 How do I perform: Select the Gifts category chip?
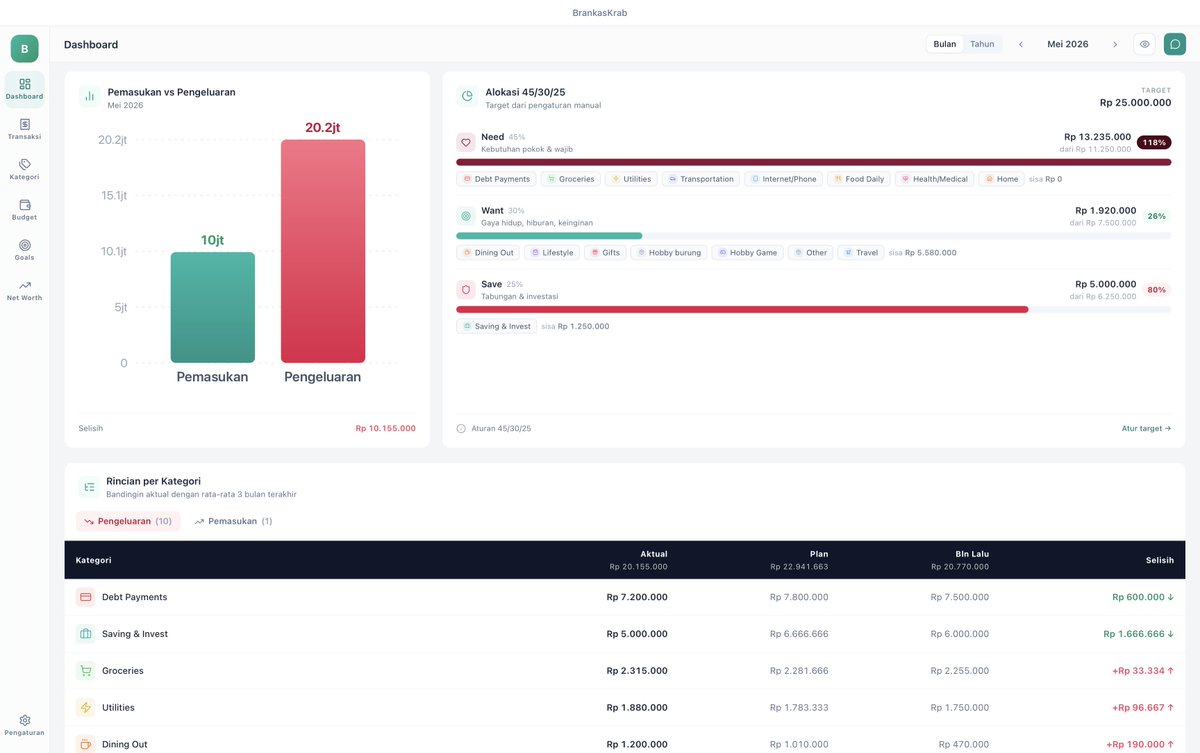click(605, 253)
